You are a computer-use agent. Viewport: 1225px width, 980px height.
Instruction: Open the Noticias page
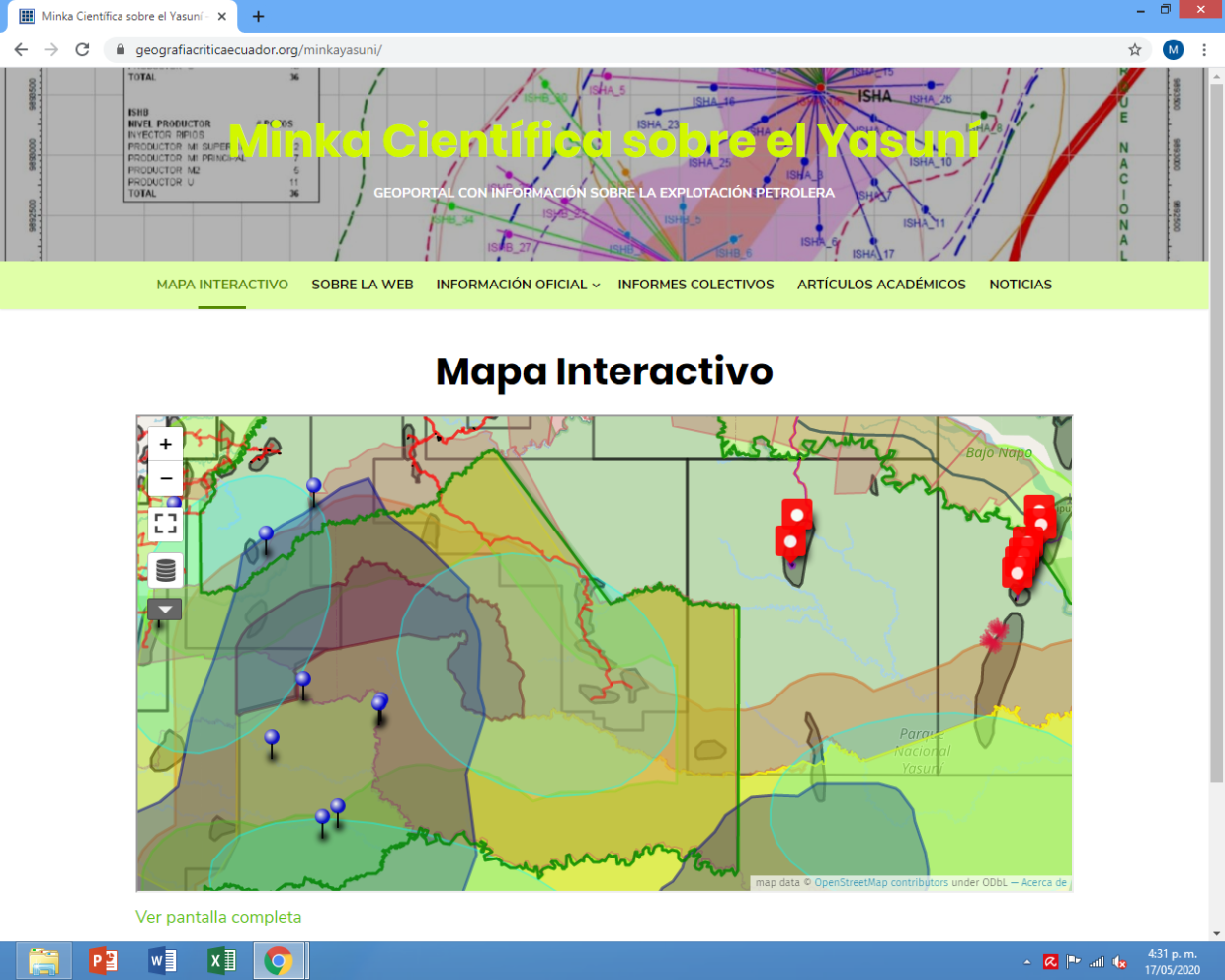[x=1021, y=285]
